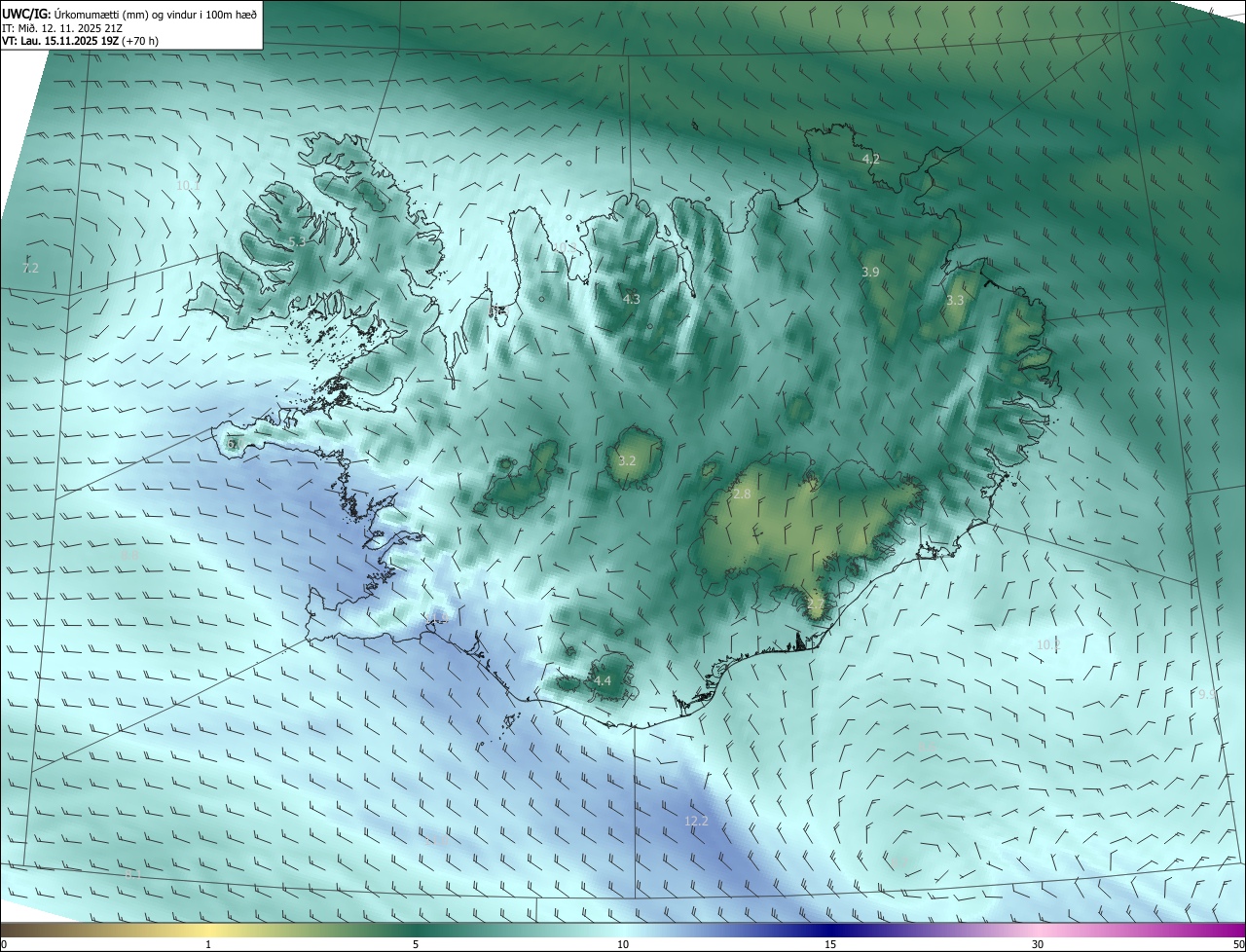Click the "0" tick on the color scale

(x=4, y=944)
